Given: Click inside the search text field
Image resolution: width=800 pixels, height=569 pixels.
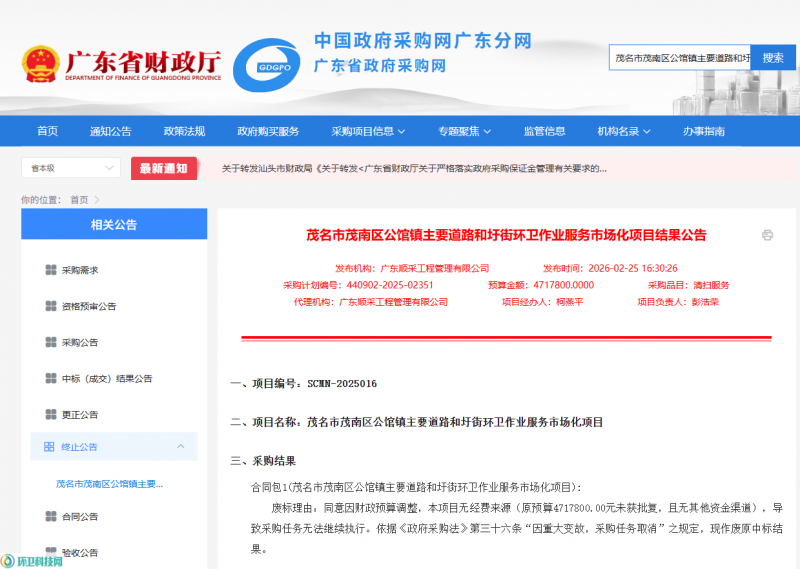Looking at the screenshot, I should [679, 58].
